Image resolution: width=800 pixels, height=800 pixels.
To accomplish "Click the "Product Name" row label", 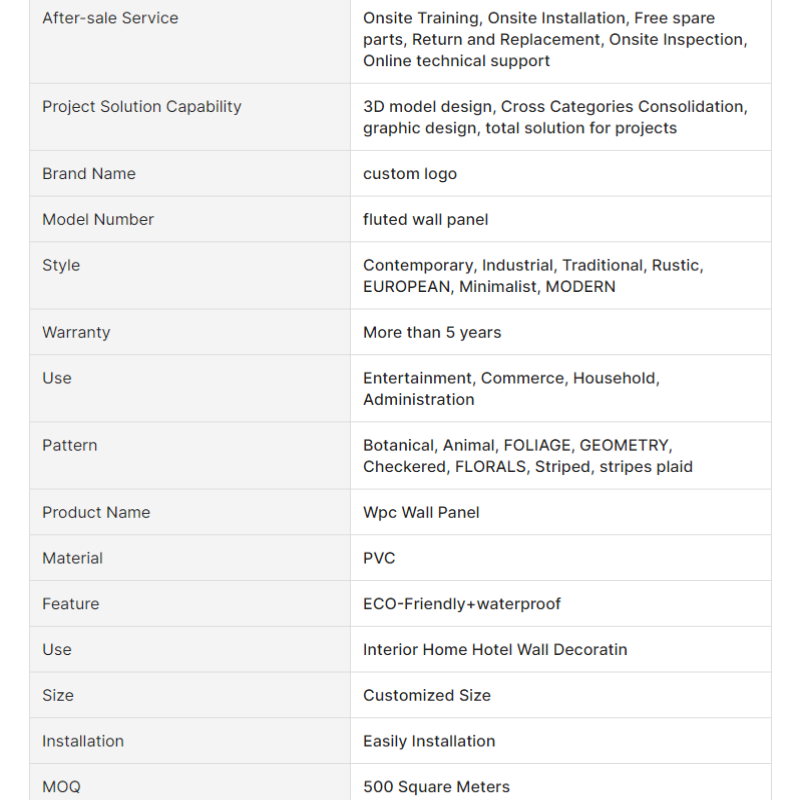I will (96, 512).
